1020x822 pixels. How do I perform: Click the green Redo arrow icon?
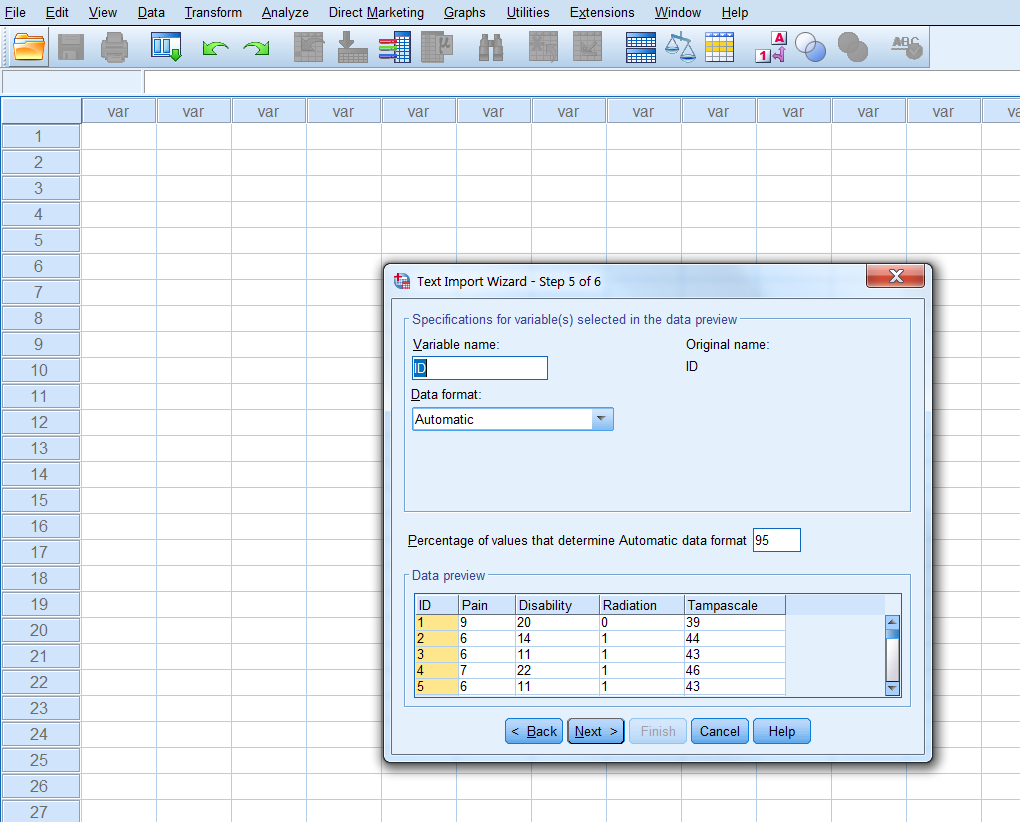(x=257, y=48)
